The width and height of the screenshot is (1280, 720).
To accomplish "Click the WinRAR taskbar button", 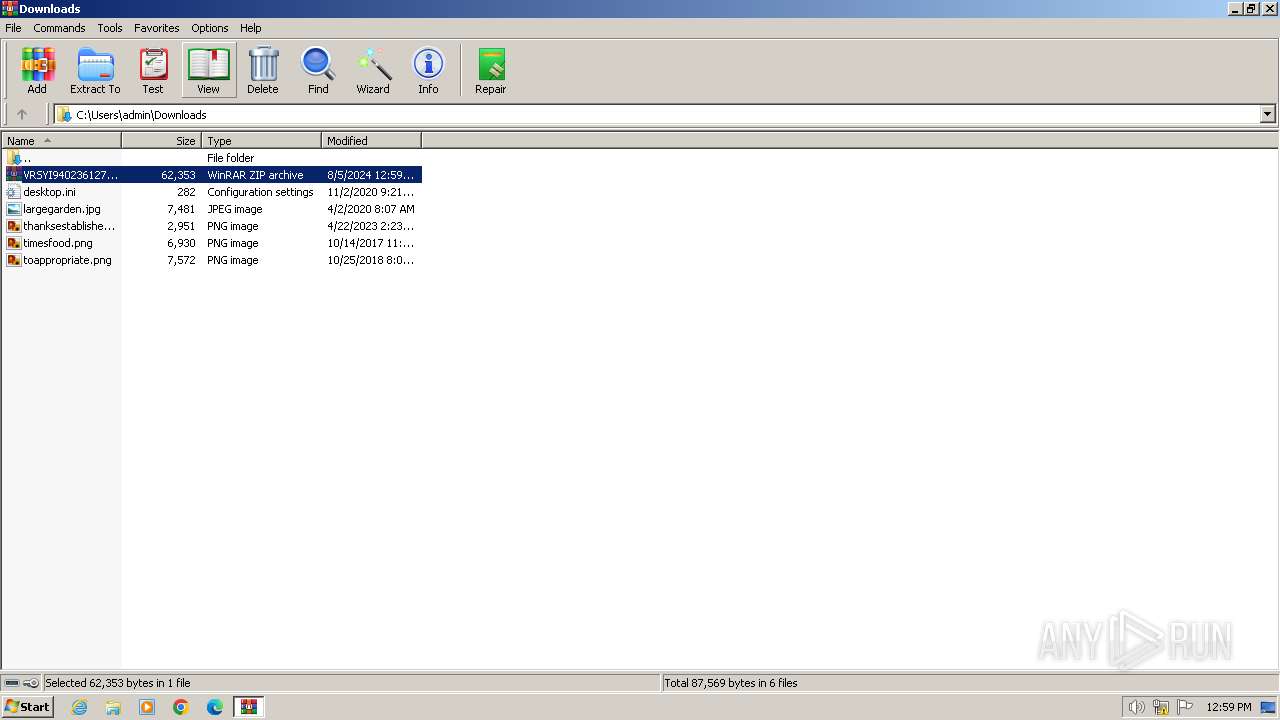I will 249,707.
